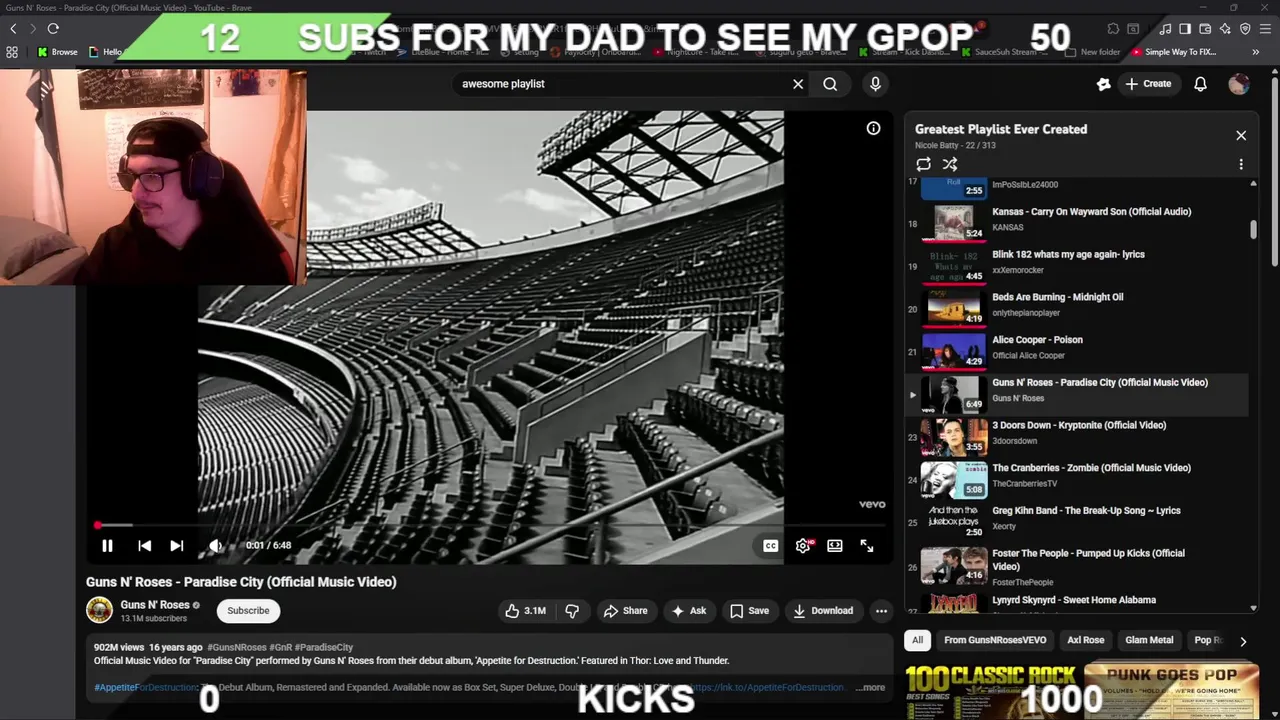Open the Brave hamburger menu

coord(1265,29)
